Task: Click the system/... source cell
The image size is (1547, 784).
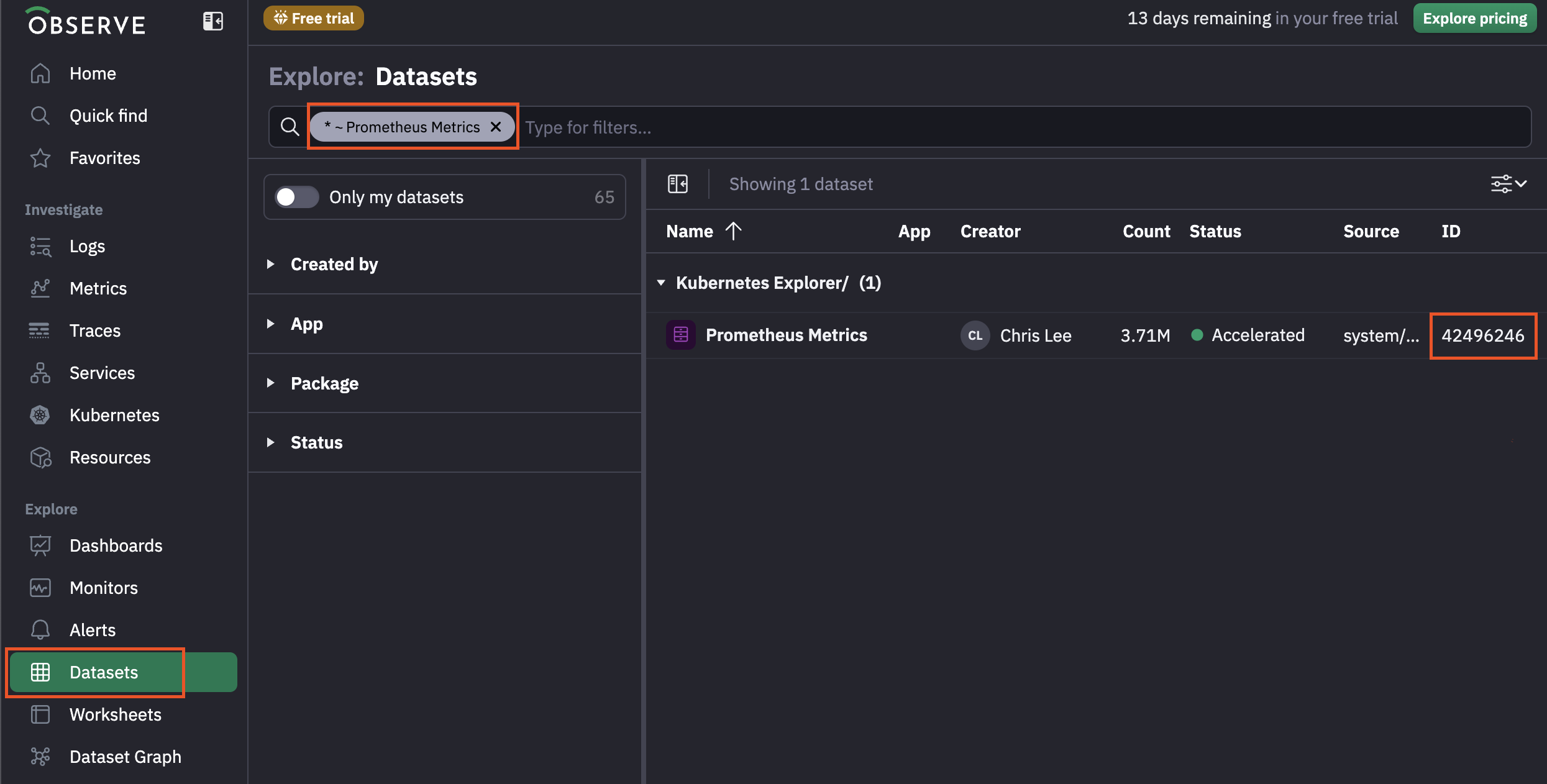Action: [x=1381, y=335]
